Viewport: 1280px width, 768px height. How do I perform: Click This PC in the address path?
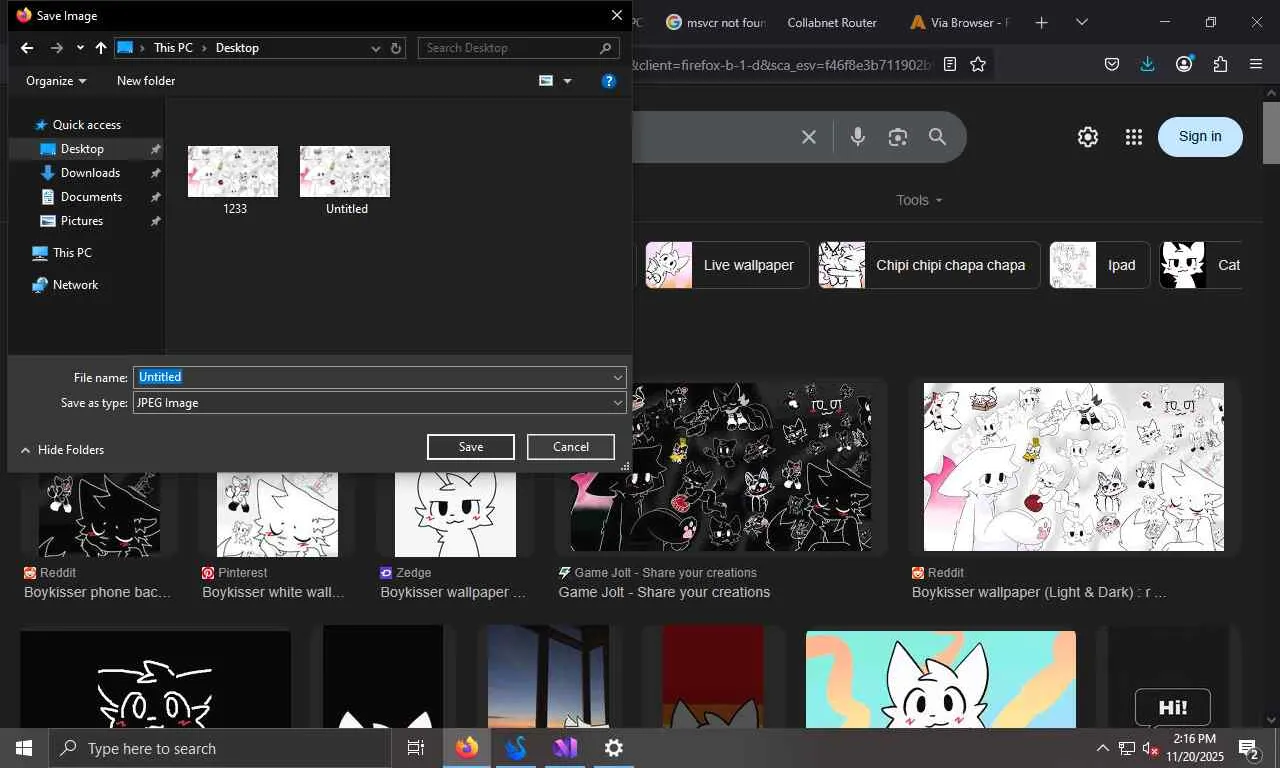click(173, 48)
